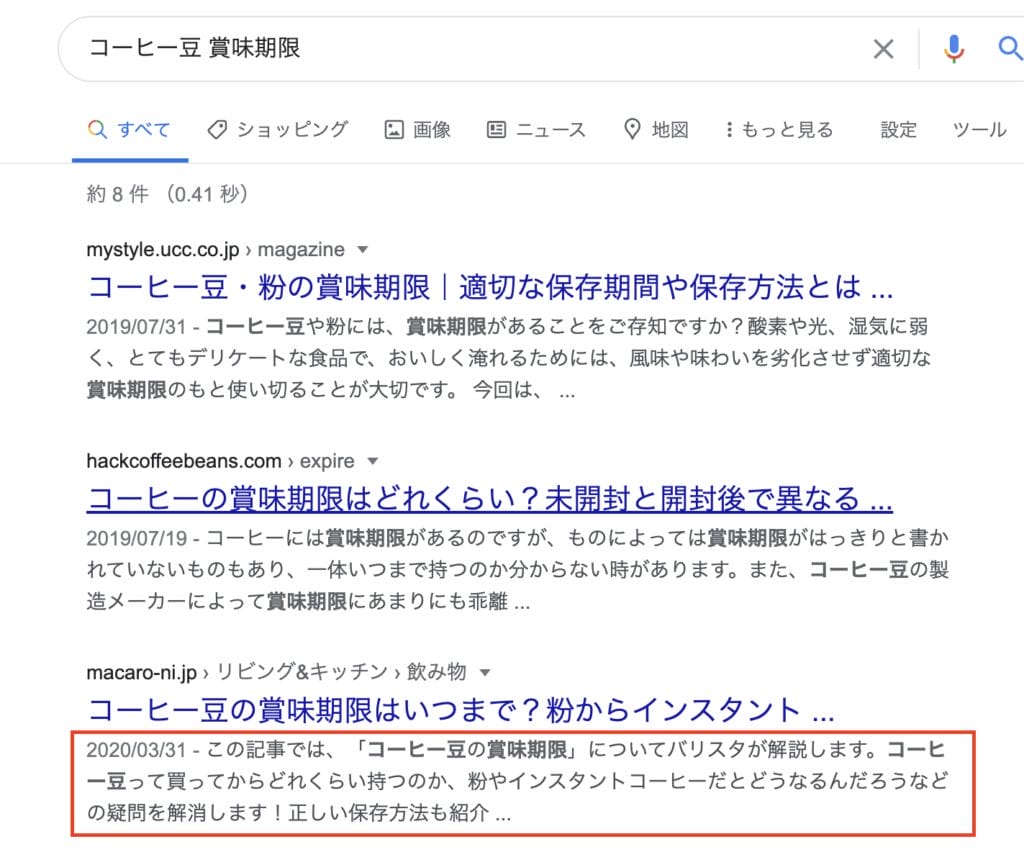The image size is (1024, 852).
Task: Click the magnifying glass search icon
Action: click(1009, 47)
